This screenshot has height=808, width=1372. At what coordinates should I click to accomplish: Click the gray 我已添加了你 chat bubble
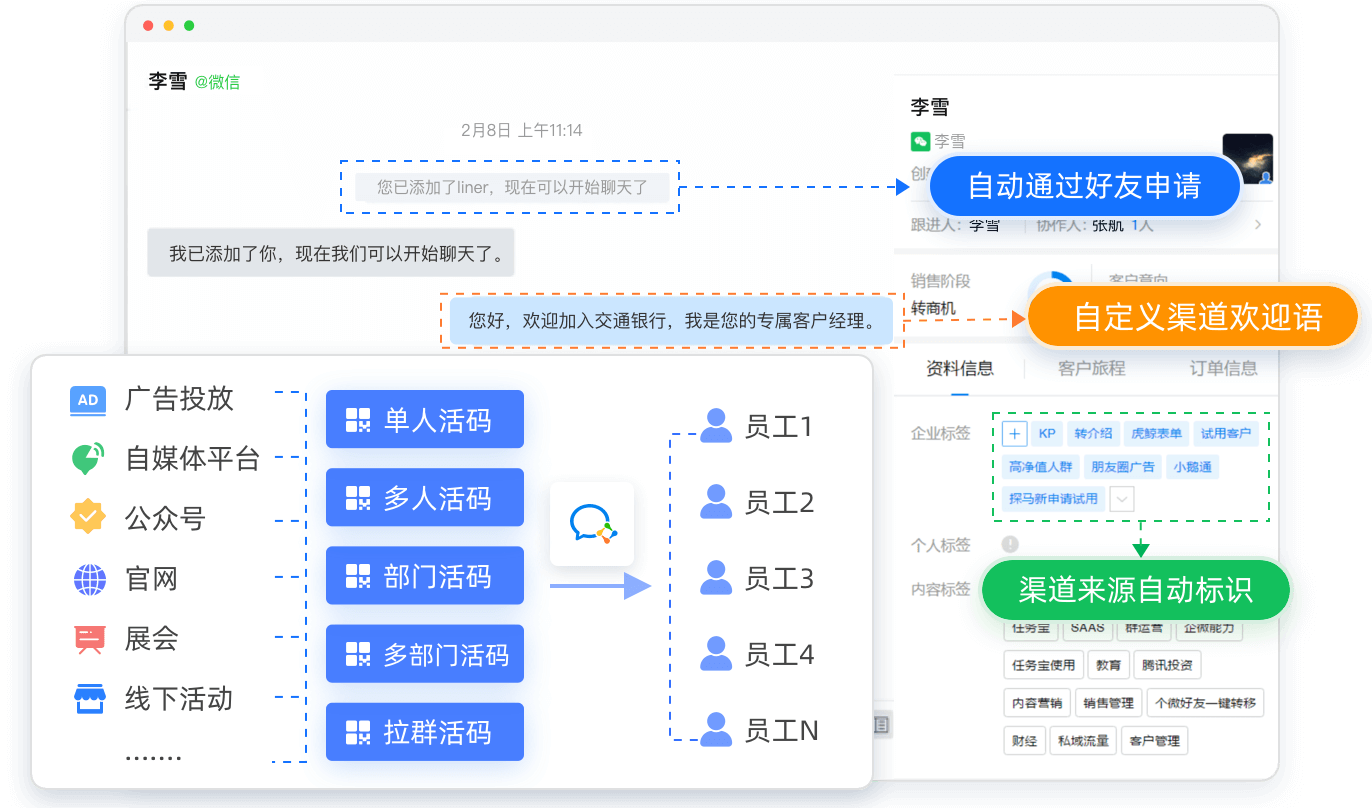click(331, 252)
